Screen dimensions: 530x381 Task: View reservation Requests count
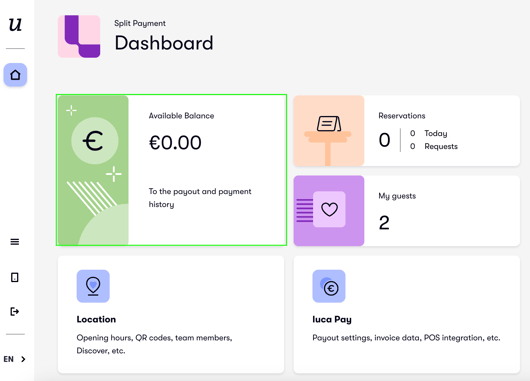(434, 146)
